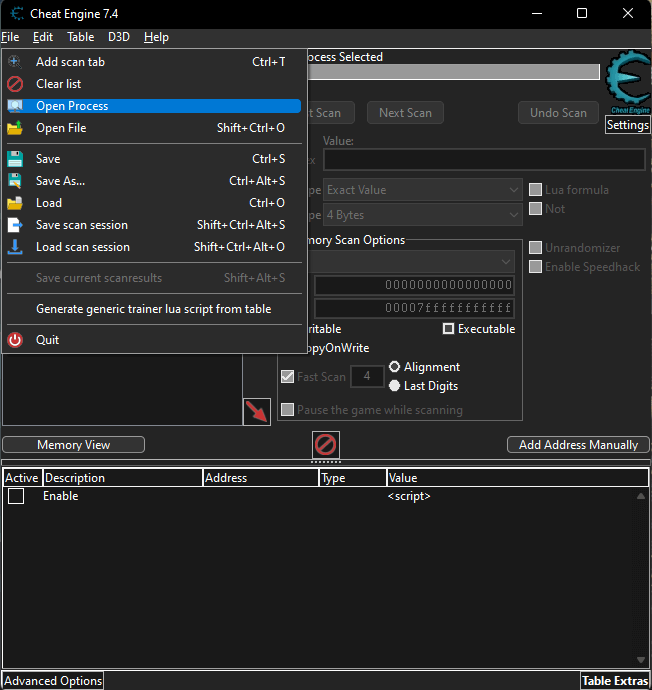Click the Cheat Engine logo at top right
The width and height of the screenshot is (652, 690).
(628, 81)
